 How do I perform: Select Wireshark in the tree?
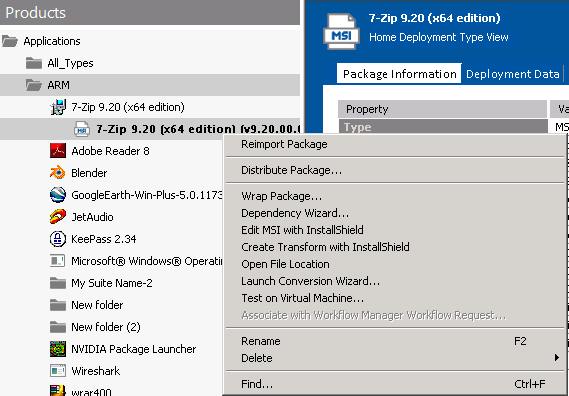click(x=95, y=371)
